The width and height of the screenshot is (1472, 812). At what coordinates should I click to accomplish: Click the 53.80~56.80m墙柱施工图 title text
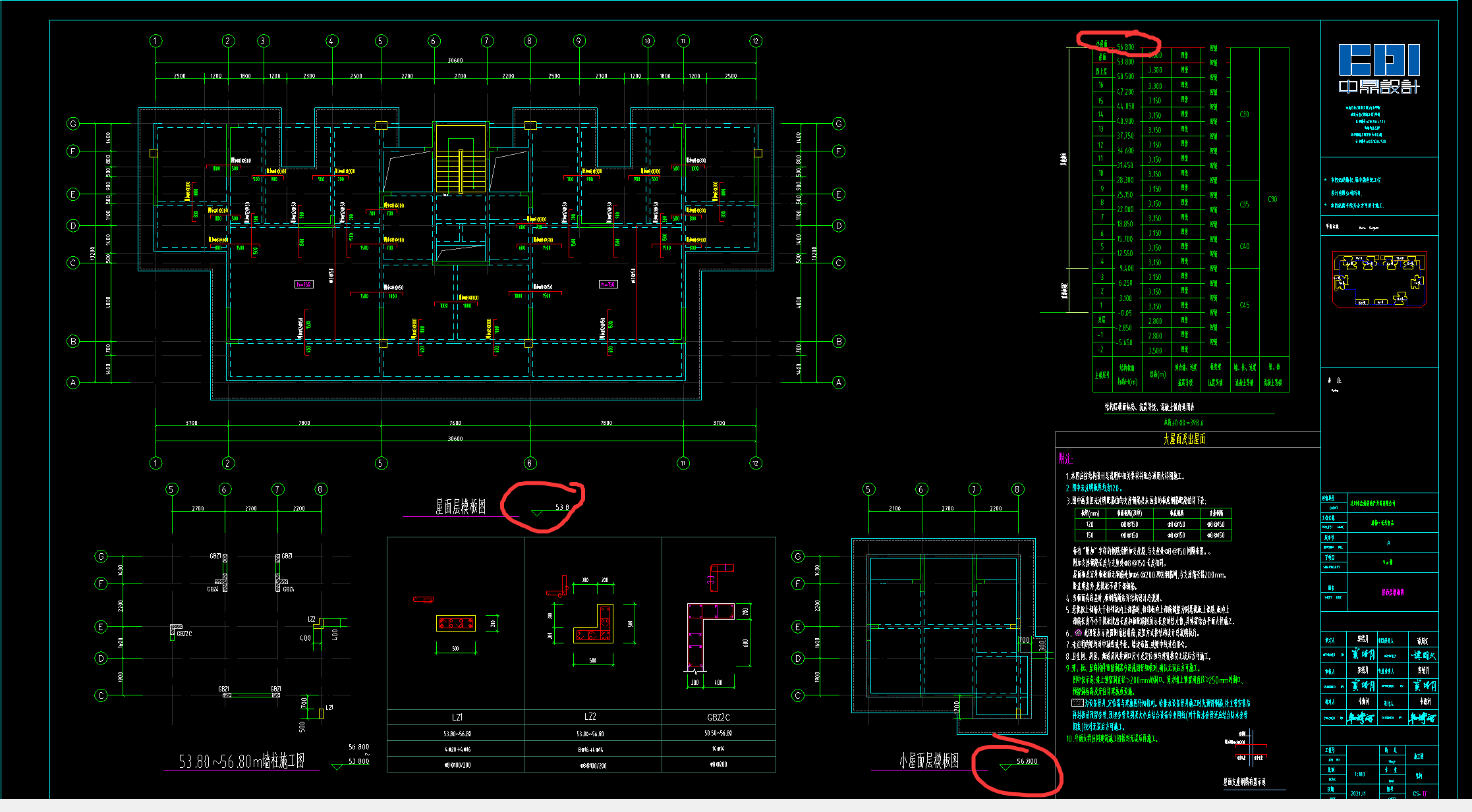(x=242, y=761)
